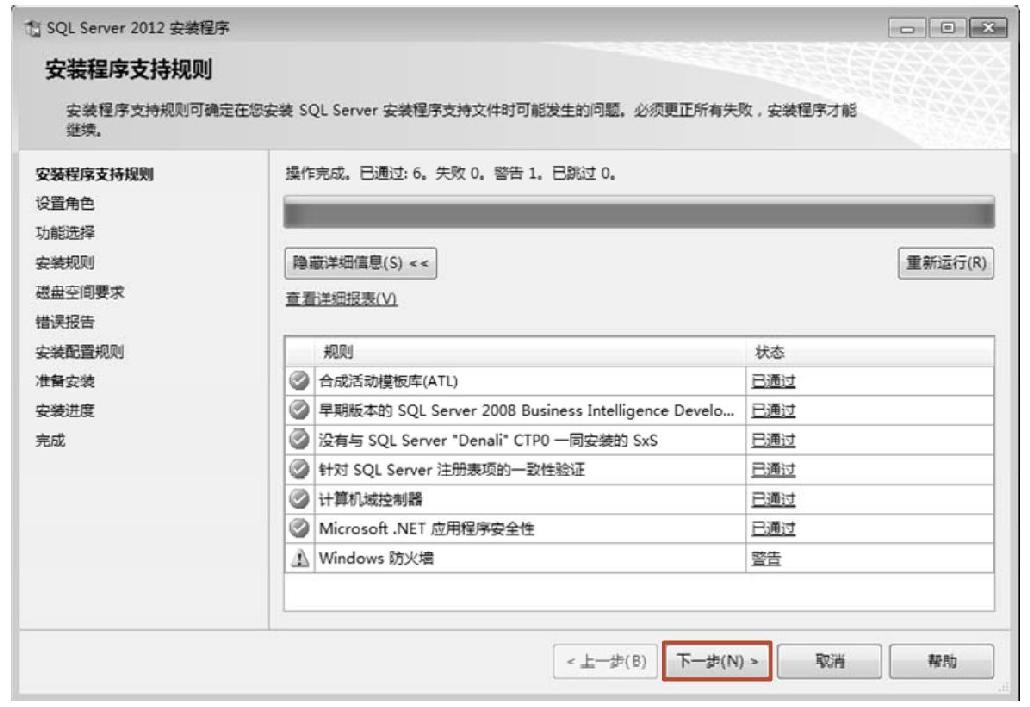Go back with 上一步(B) button
The height and width of the screenshot is (707, 1030).
(606, 661)
